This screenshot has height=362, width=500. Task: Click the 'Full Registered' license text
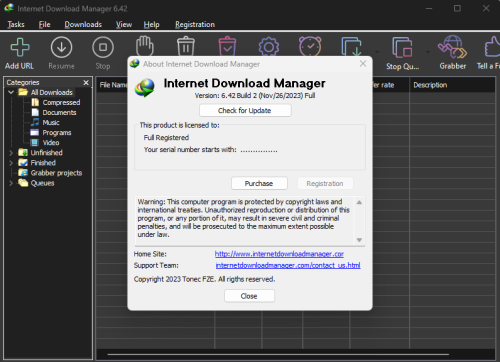(x=166, y=138)
